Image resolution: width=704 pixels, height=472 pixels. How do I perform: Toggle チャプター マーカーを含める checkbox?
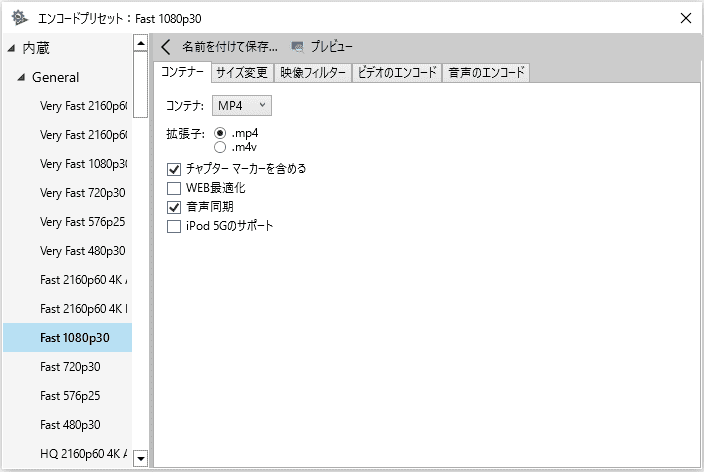point(174,169)
